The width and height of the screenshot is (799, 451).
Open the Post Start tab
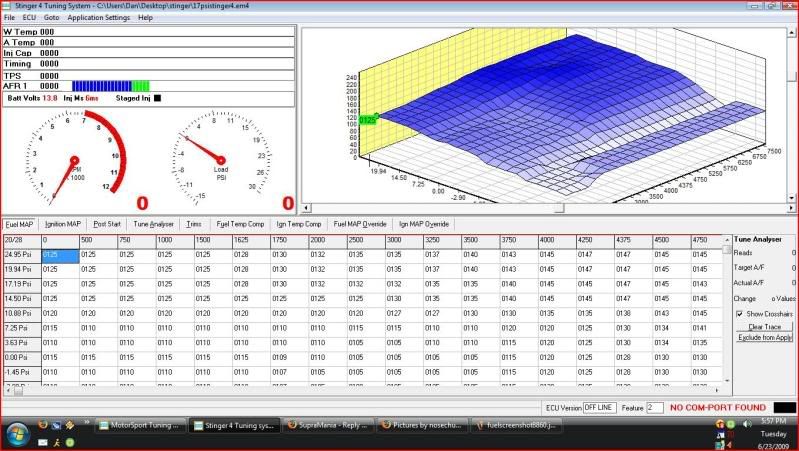click(107, 224)
